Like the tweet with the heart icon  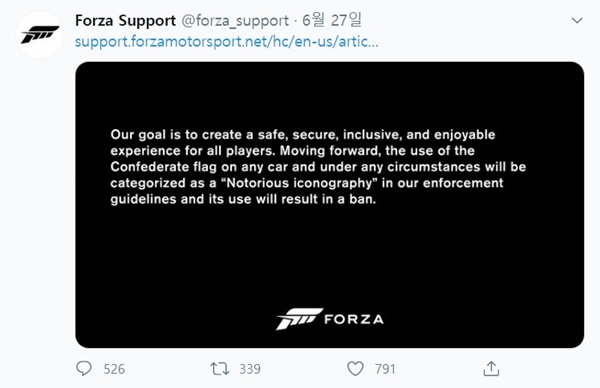coord(355,369)
